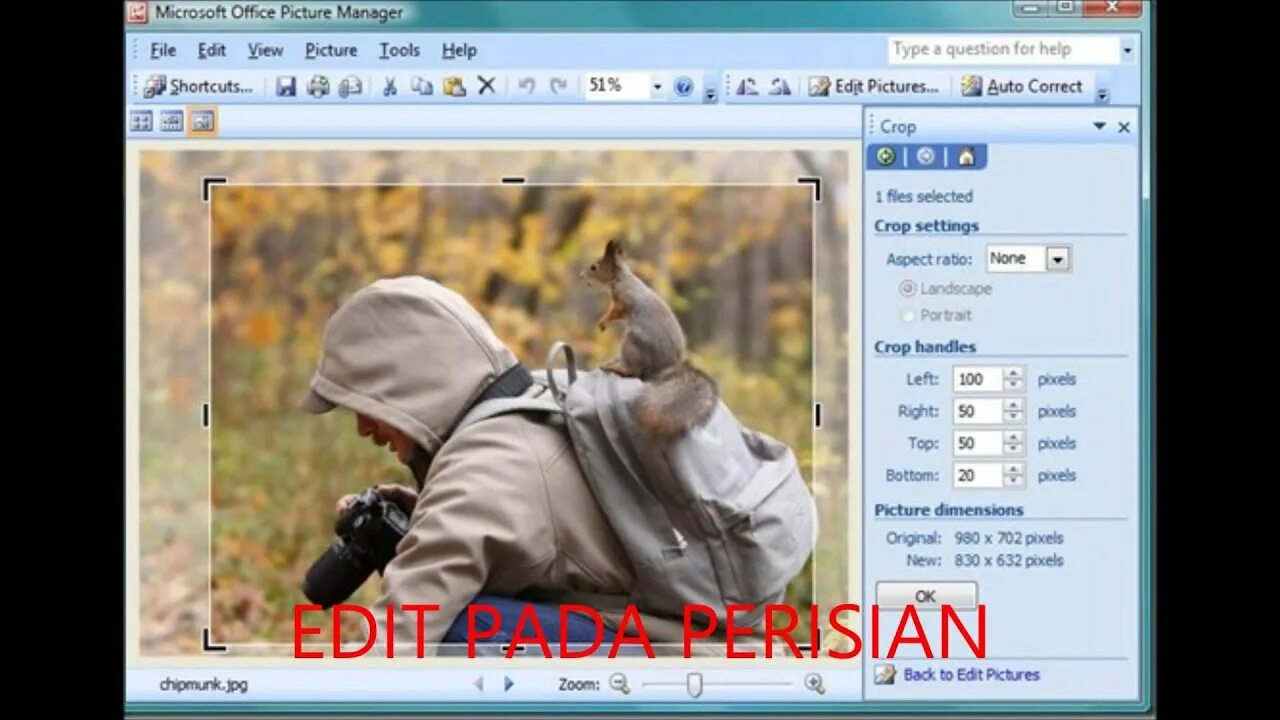
Task: Click the zoom slider thumb
Action: coord(695,684)
